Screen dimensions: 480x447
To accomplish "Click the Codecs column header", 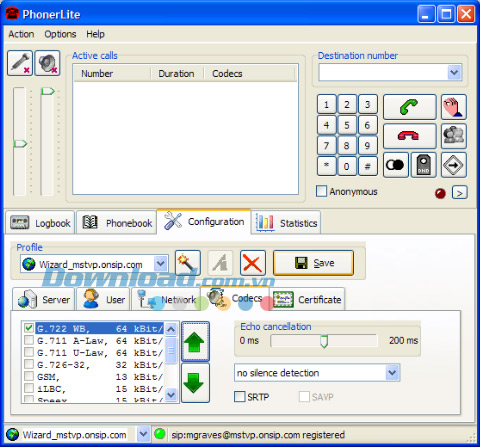I will [250, 74].
